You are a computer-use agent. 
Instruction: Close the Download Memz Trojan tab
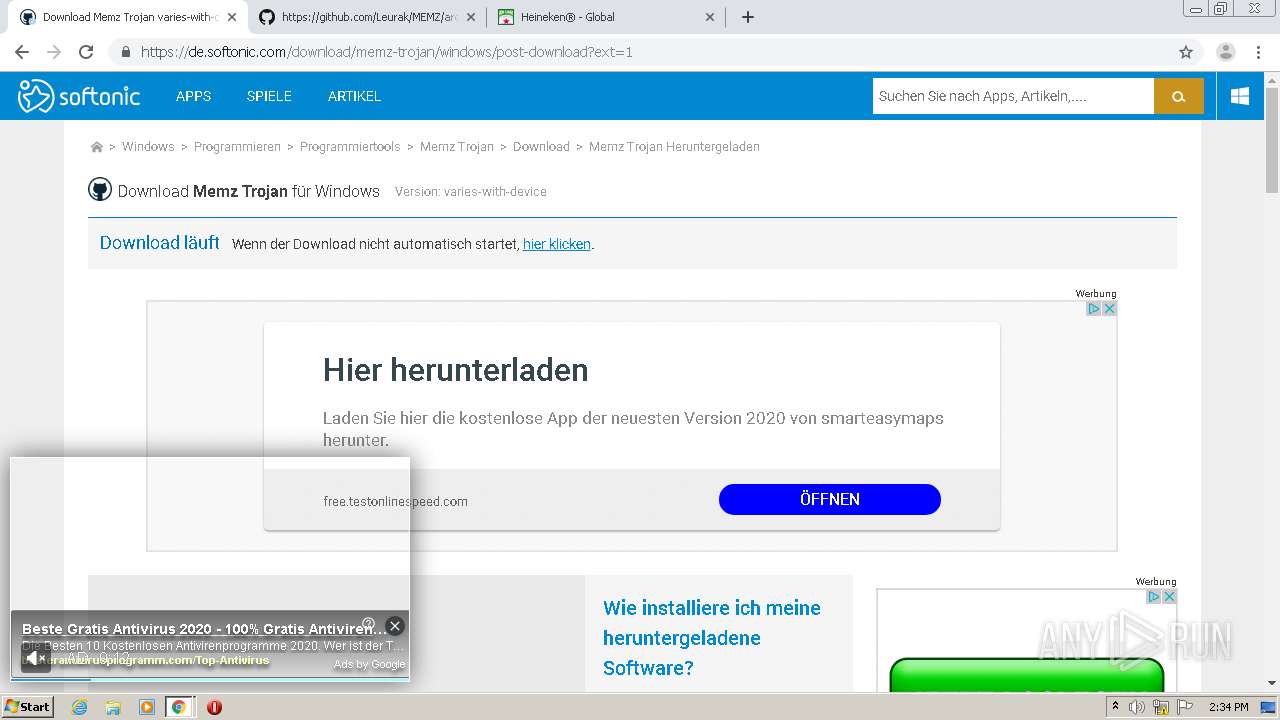(x=232, y=17)
